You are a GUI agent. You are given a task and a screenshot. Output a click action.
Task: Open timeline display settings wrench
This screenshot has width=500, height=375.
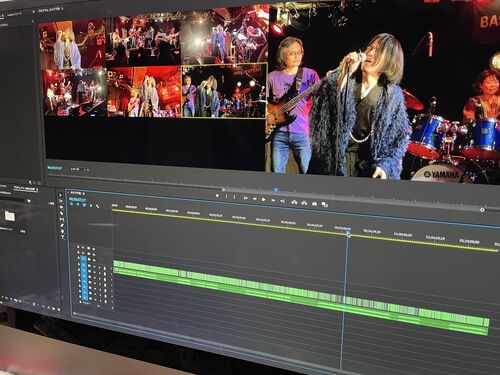click(x=98, y=206)
